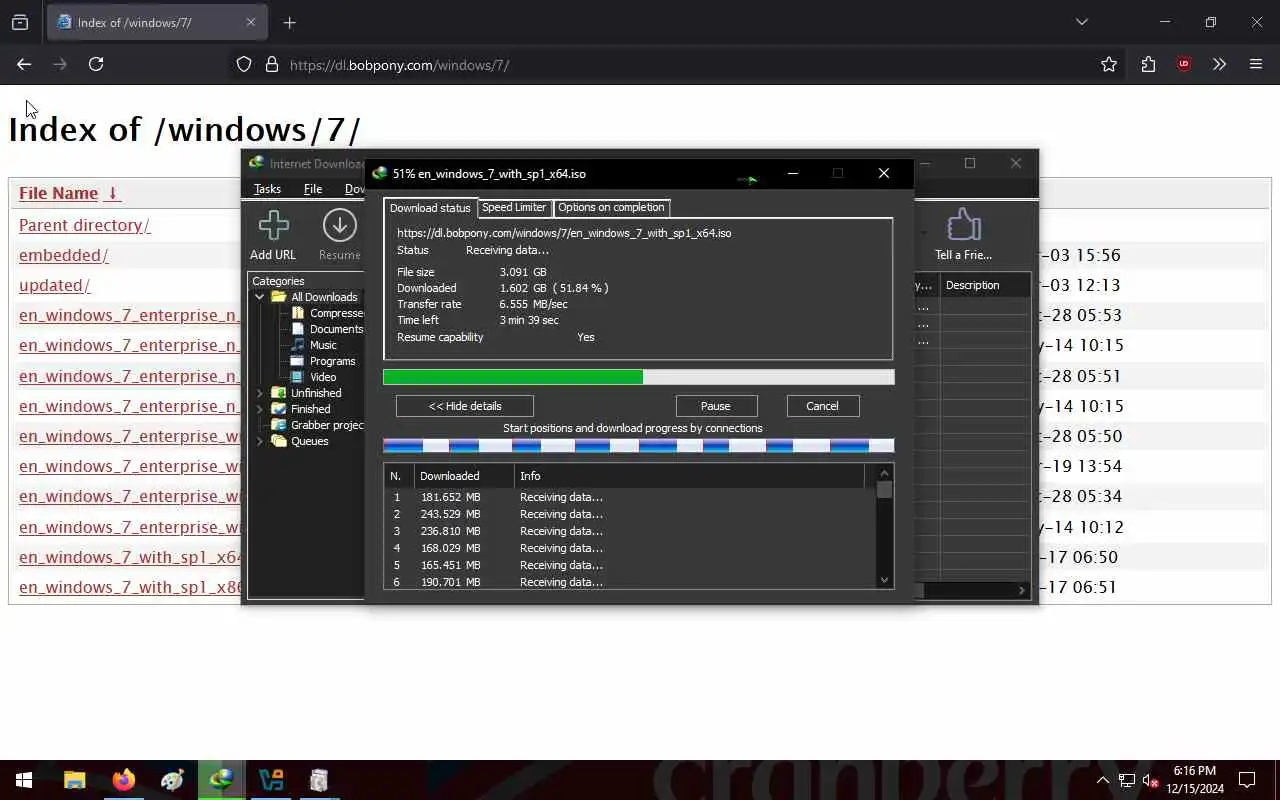Open the Windows Start menu
This screenshot has width=1280, height=800.
click(x=24, y=780)
